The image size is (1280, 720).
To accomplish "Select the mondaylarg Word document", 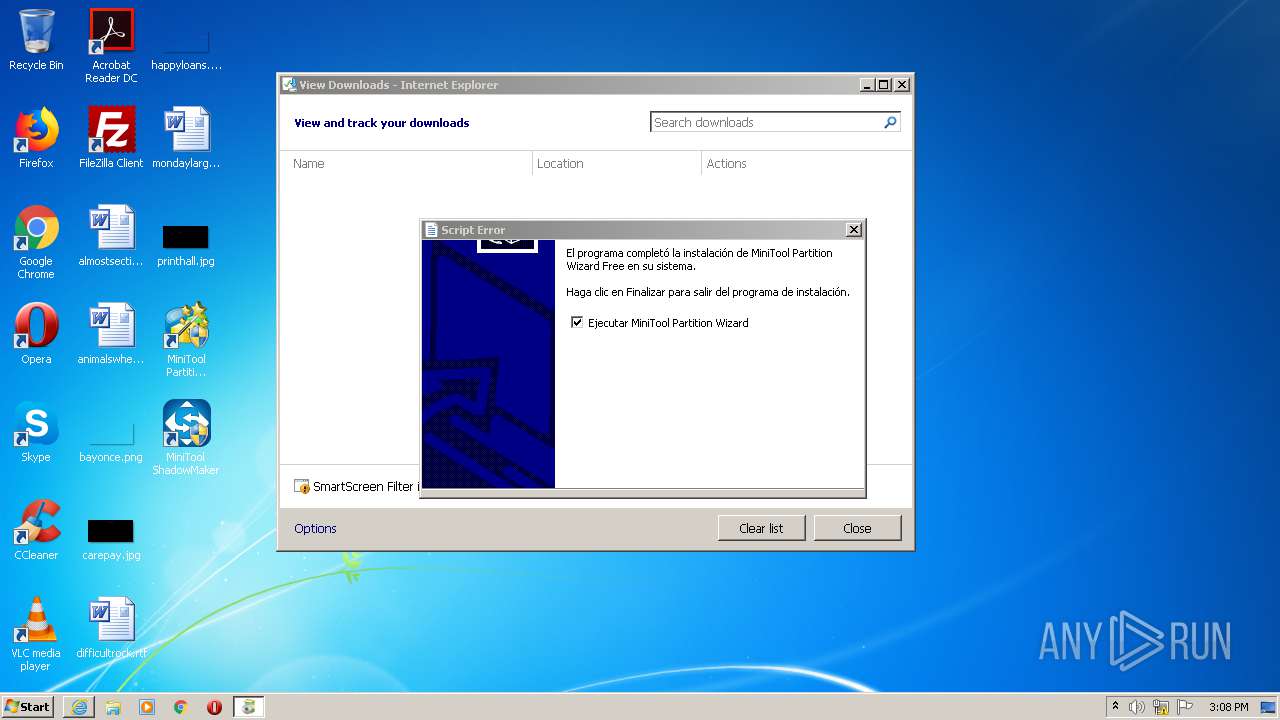I will (186, 138).
